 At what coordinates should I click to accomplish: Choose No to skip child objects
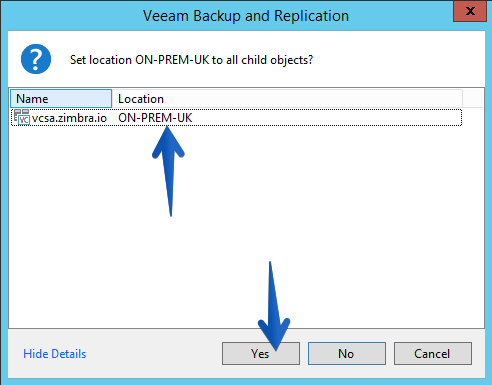347,353
